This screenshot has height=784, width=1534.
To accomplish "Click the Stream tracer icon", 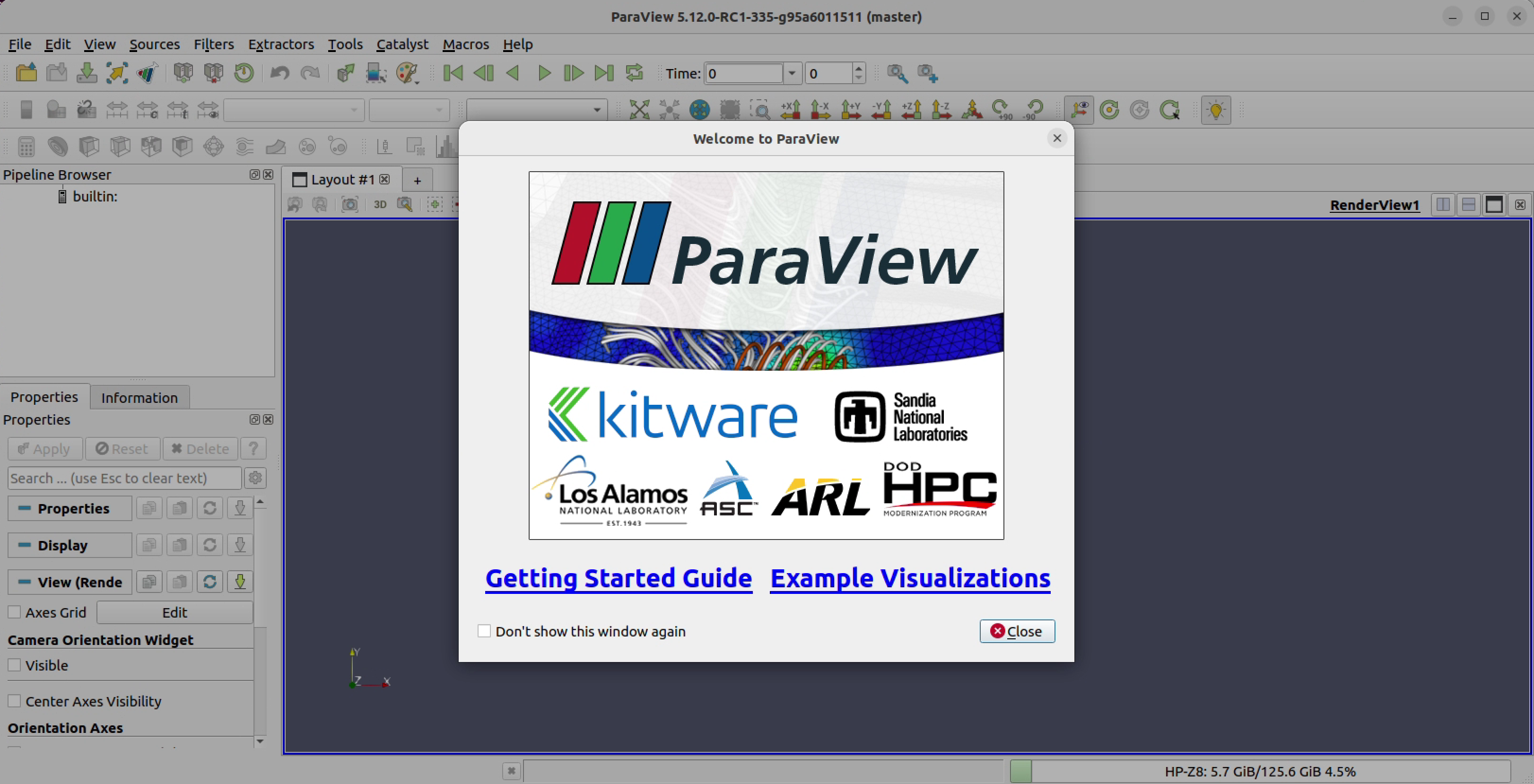I will coord(244,147).
